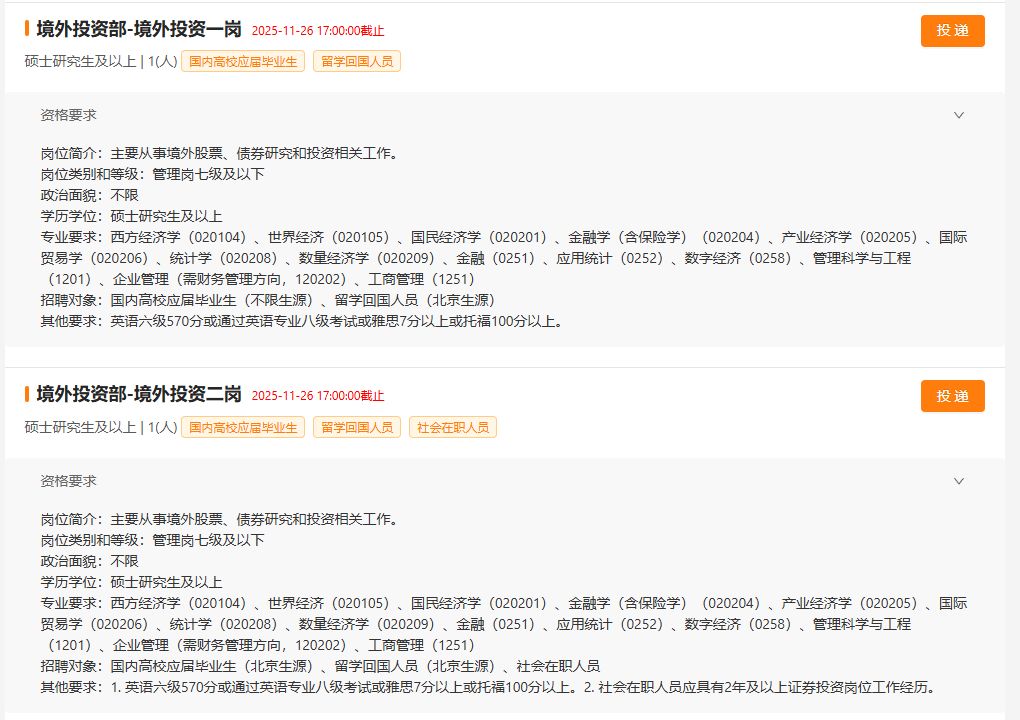Select 留学回国人员 tag on 境外投资二岗
Image resolution: width=1020 pixels, height=720 pixels.
pos(357,428)
